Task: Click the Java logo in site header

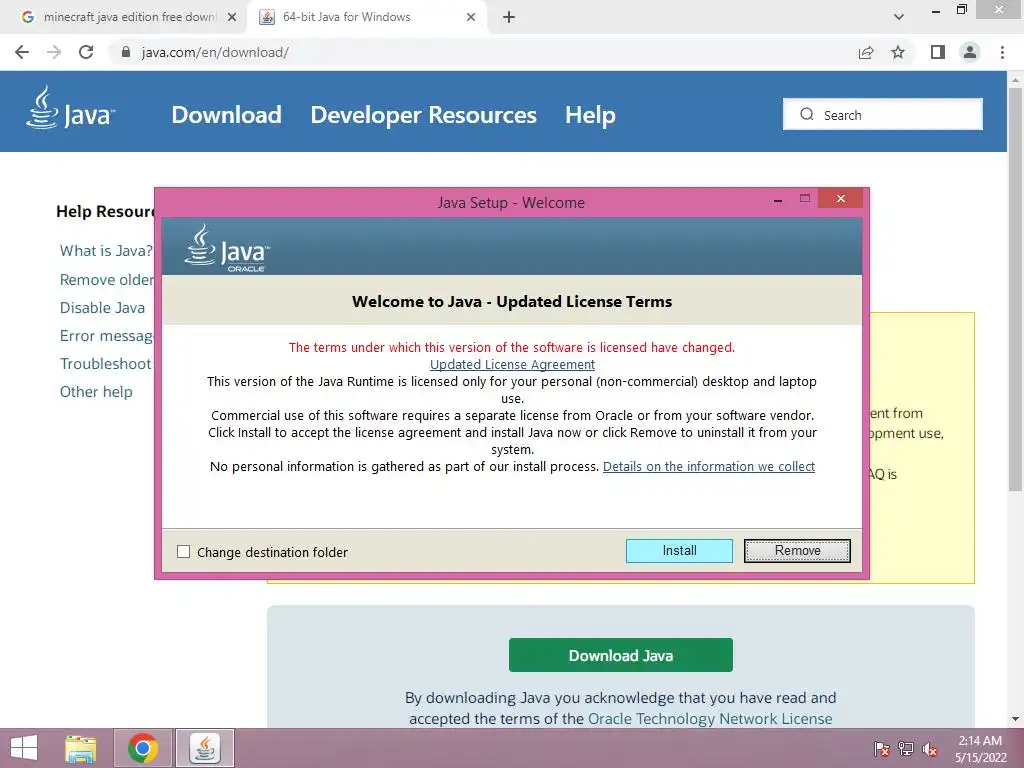Action: [71, 108]
